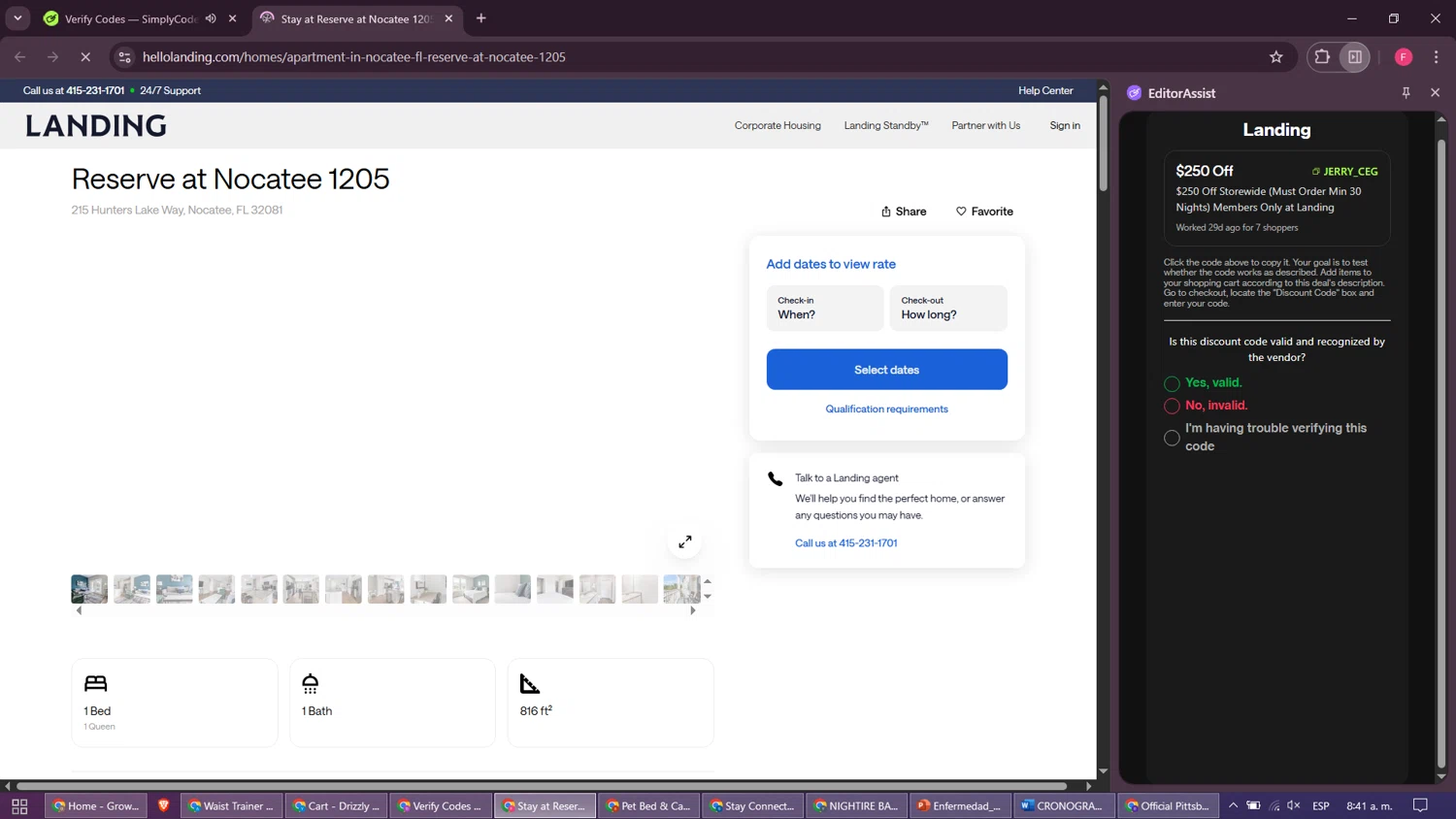
Task: Share this listing
Action: coord(904,212)
